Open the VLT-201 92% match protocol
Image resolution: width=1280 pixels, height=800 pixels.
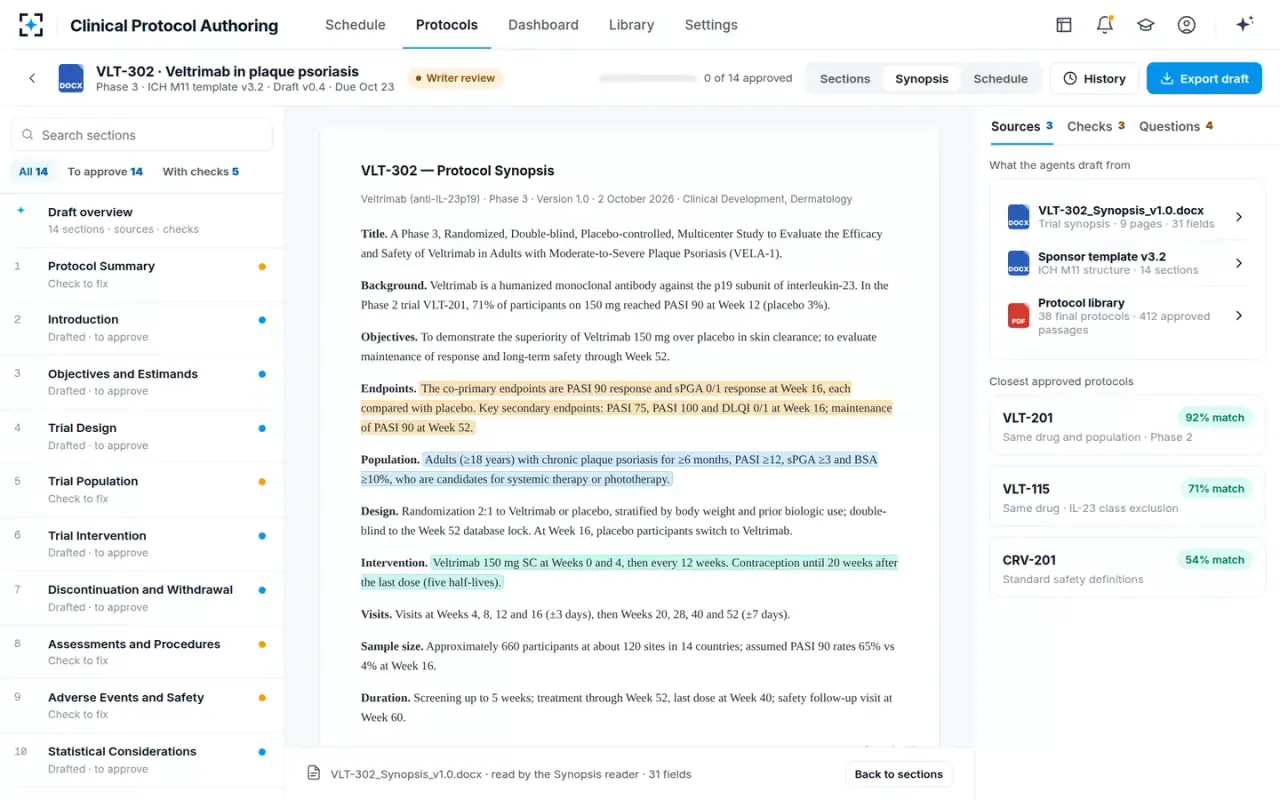coord(1127,426)
